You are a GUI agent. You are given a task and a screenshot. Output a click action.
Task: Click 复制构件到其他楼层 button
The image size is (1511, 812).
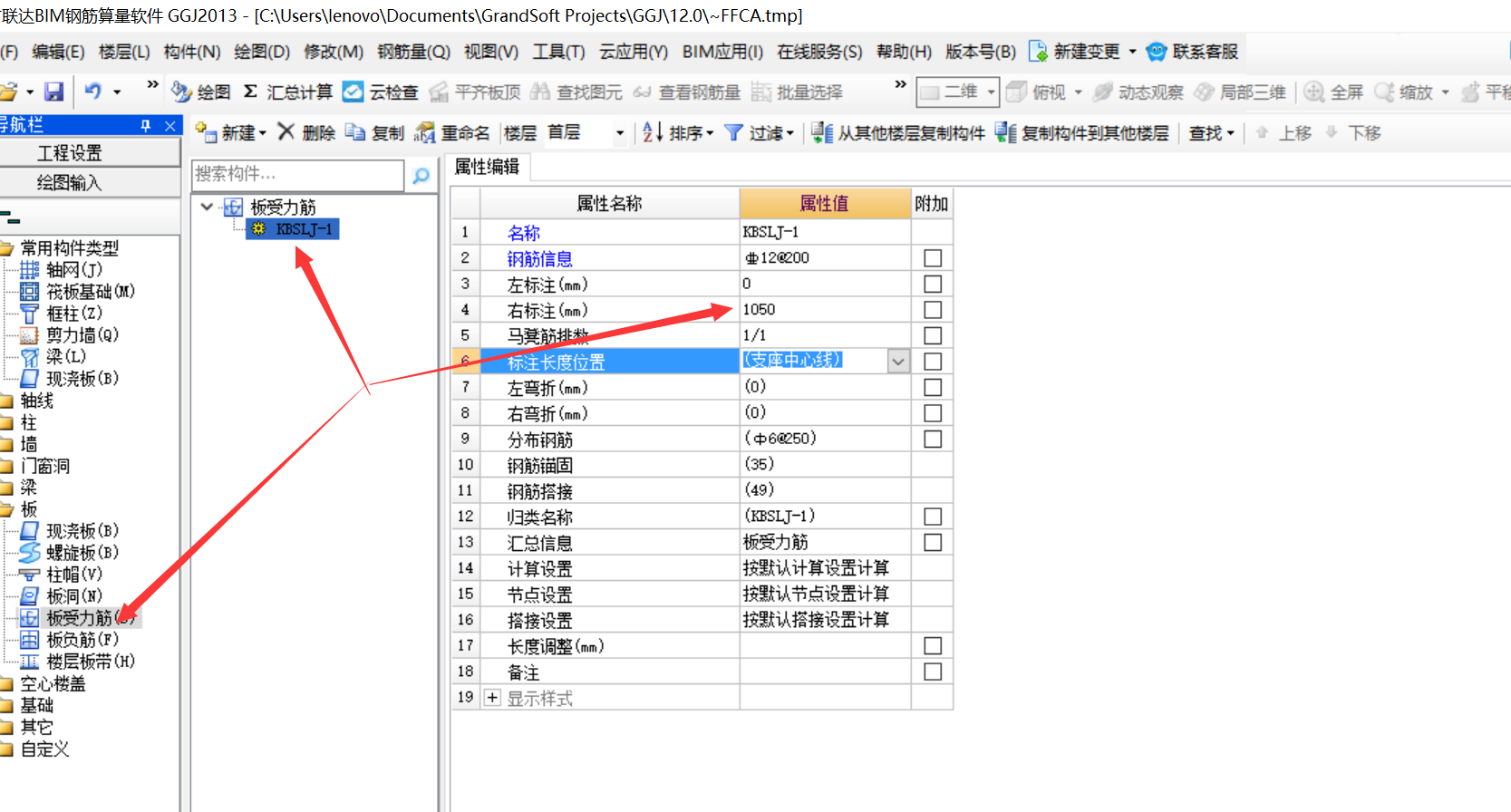coord(1082,132)
